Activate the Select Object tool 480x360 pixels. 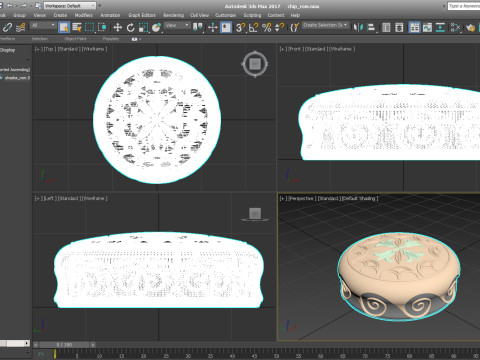64,27
